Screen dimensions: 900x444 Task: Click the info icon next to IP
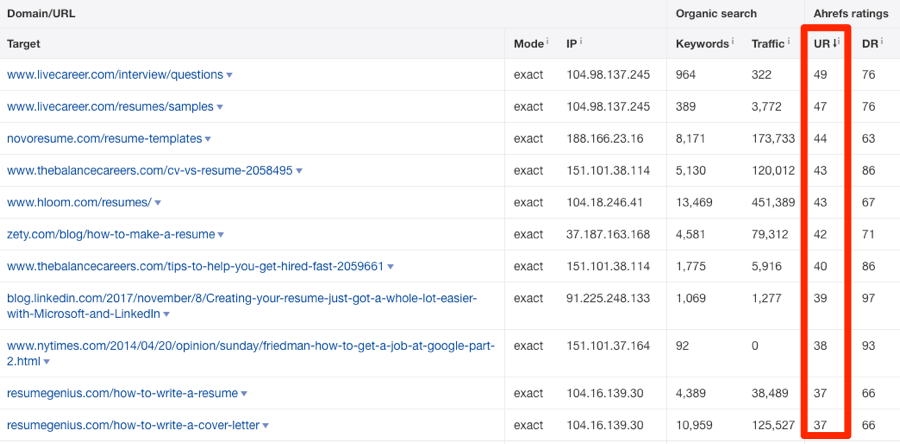click(x=582, y=42)
